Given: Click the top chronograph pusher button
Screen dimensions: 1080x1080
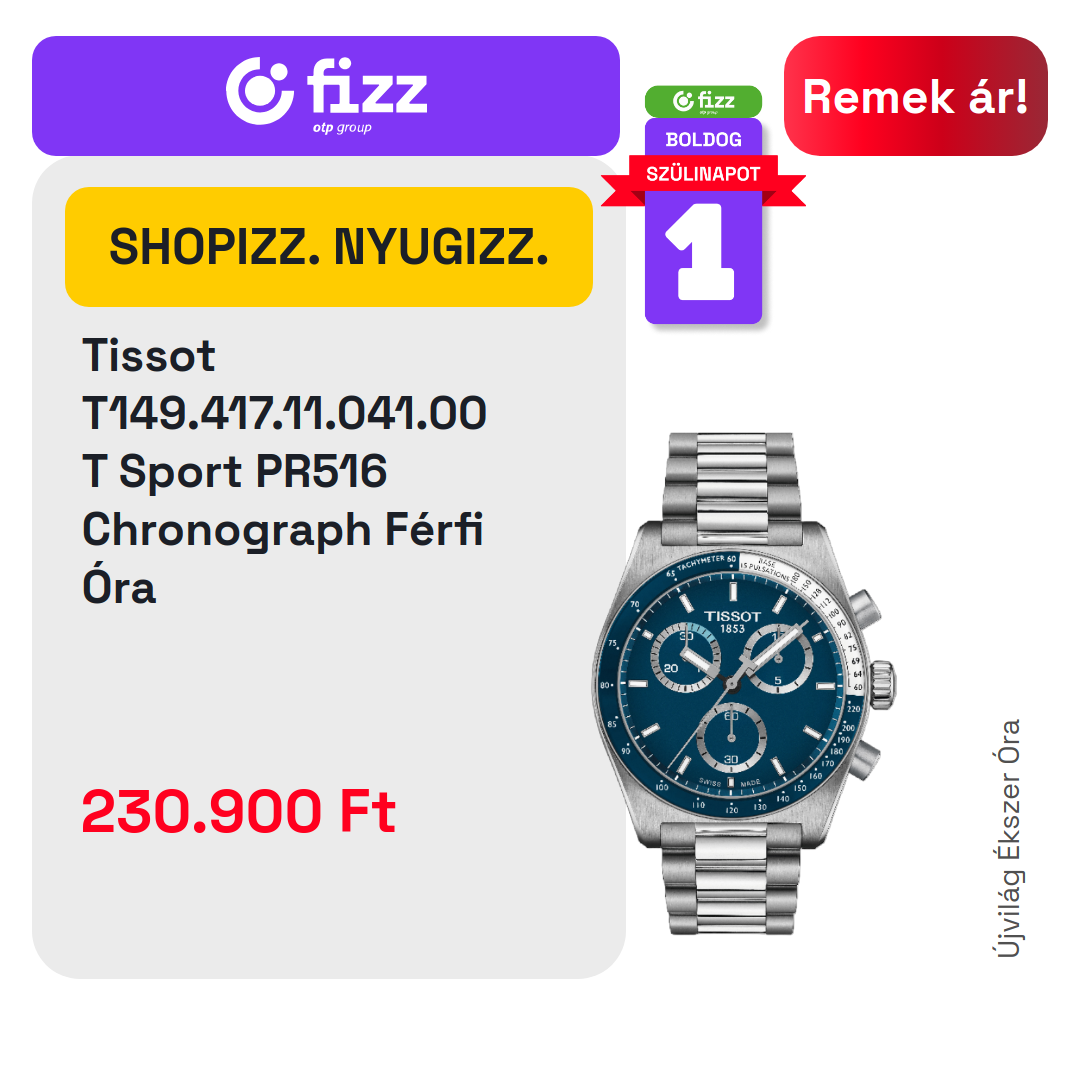Looking at the screenshot, I should [864, 608].
